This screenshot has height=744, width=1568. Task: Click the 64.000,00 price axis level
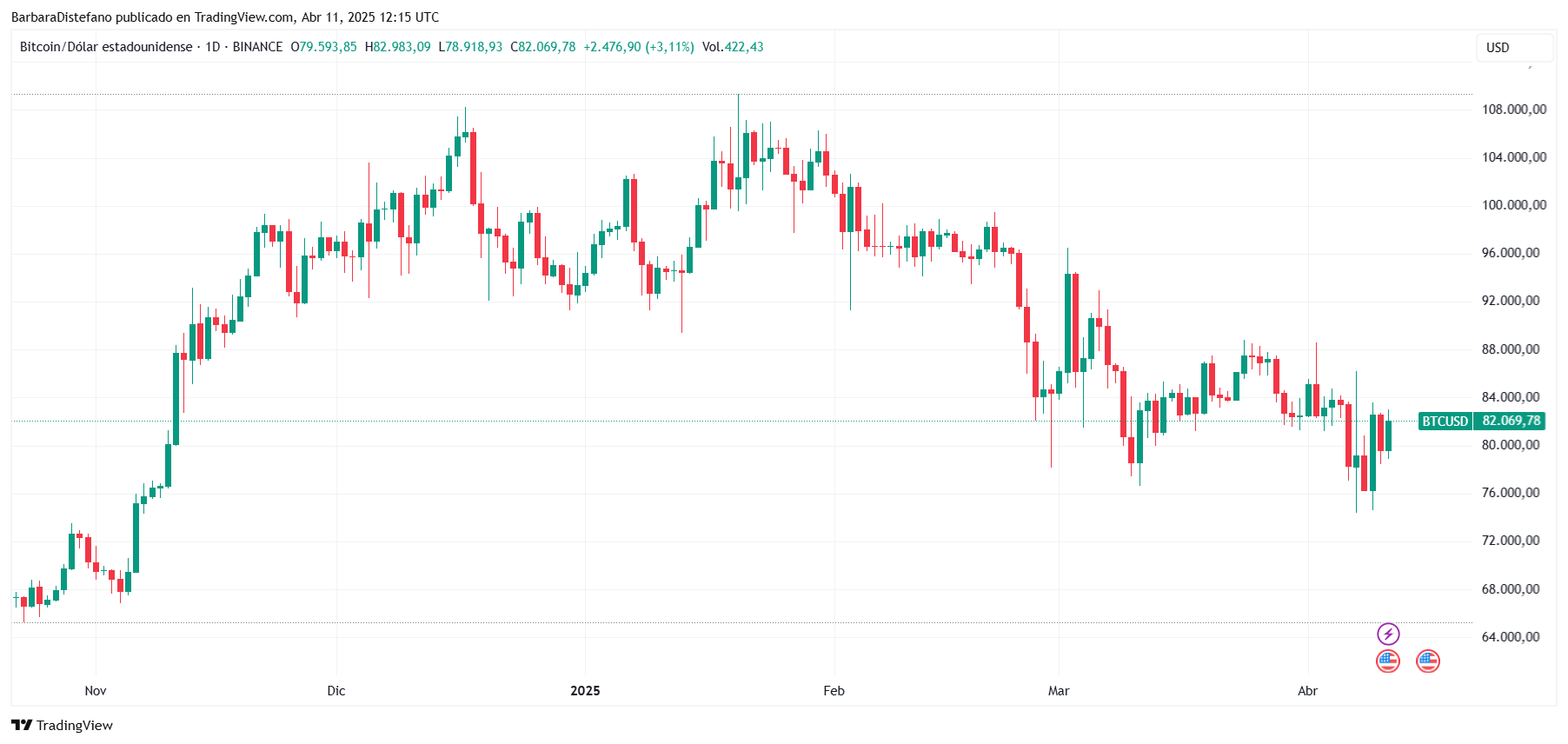[x=1511, y=637]
